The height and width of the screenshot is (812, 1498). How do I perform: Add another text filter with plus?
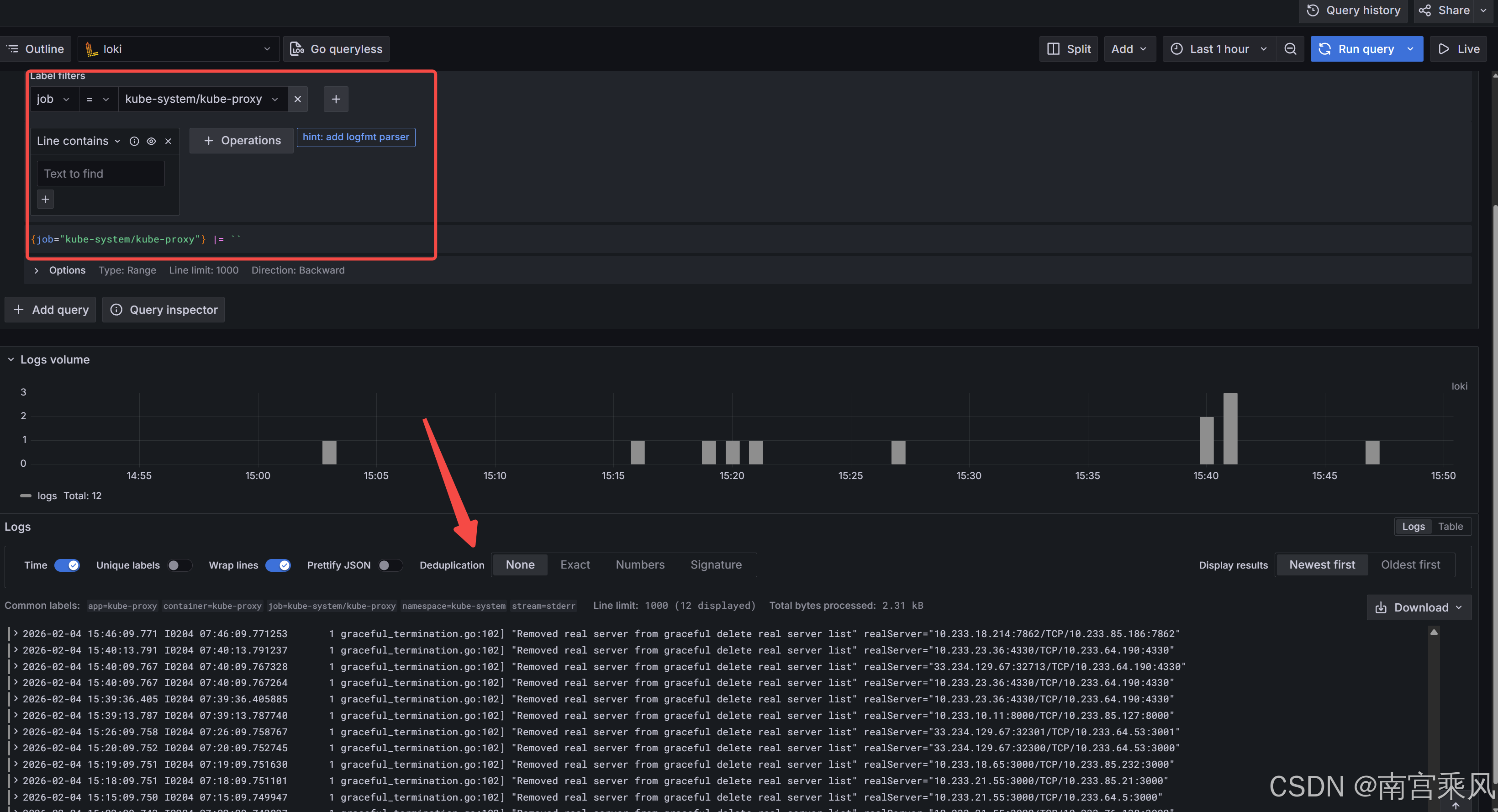[45, 200]
